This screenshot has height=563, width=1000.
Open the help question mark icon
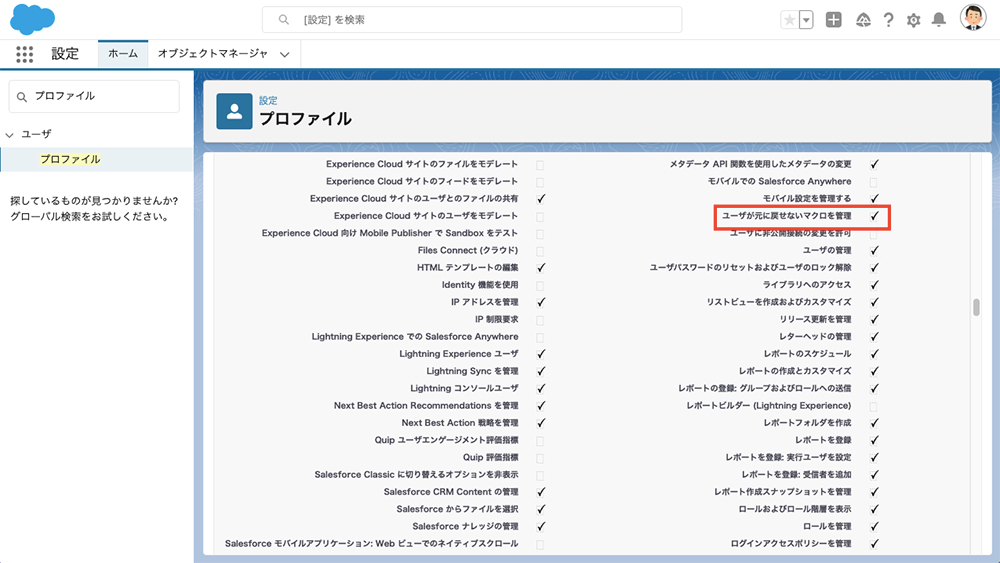click(x=888, y=20)
